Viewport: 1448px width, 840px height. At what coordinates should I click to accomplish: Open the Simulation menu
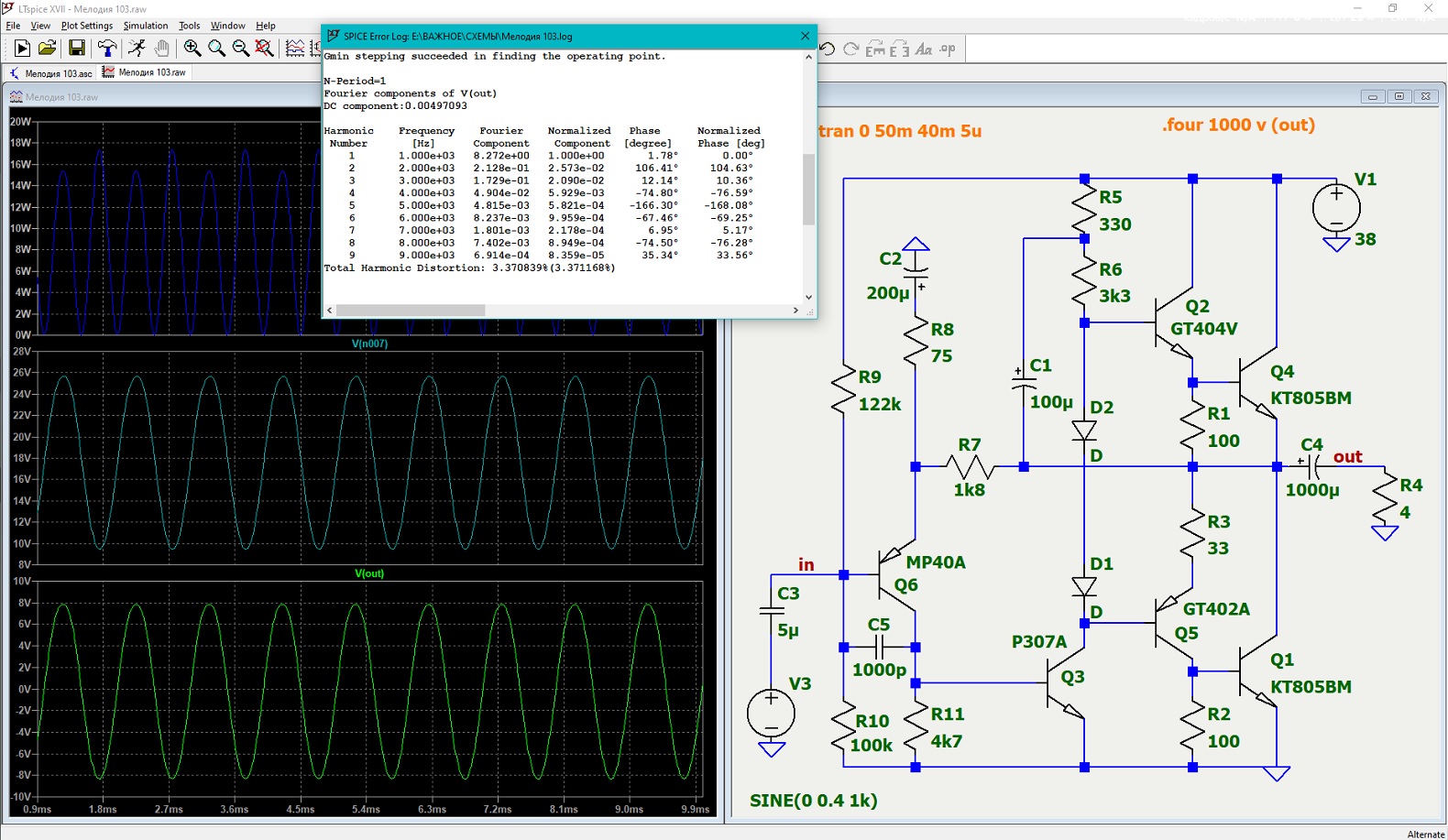[146, 26]
